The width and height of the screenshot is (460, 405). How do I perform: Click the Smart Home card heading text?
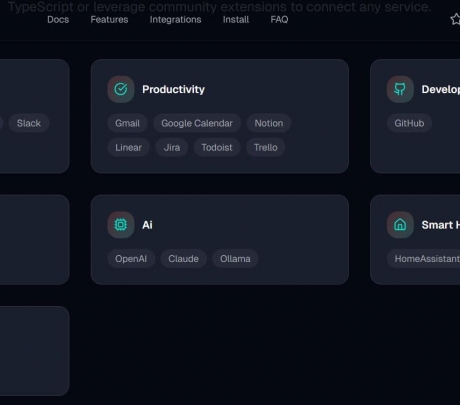click(x=441, y=225)
